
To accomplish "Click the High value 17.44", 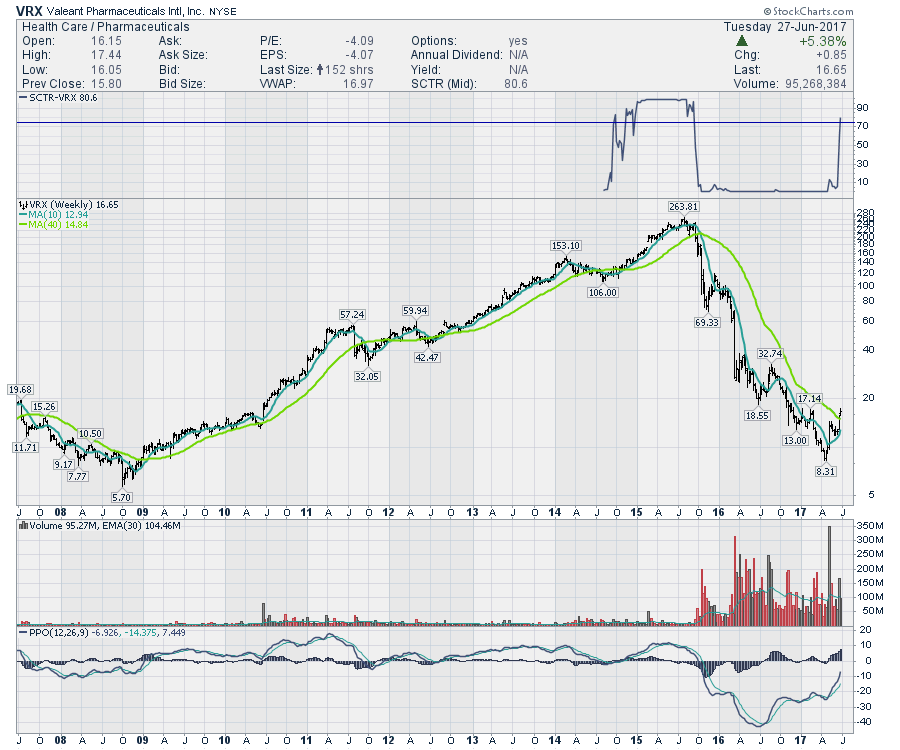I will 106,55.
